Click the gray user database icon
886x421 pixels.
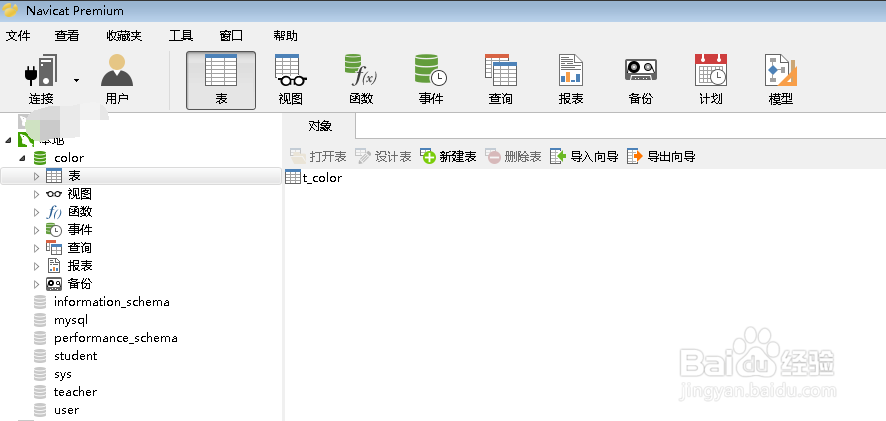pyautogui.click(x=40, y=410)
